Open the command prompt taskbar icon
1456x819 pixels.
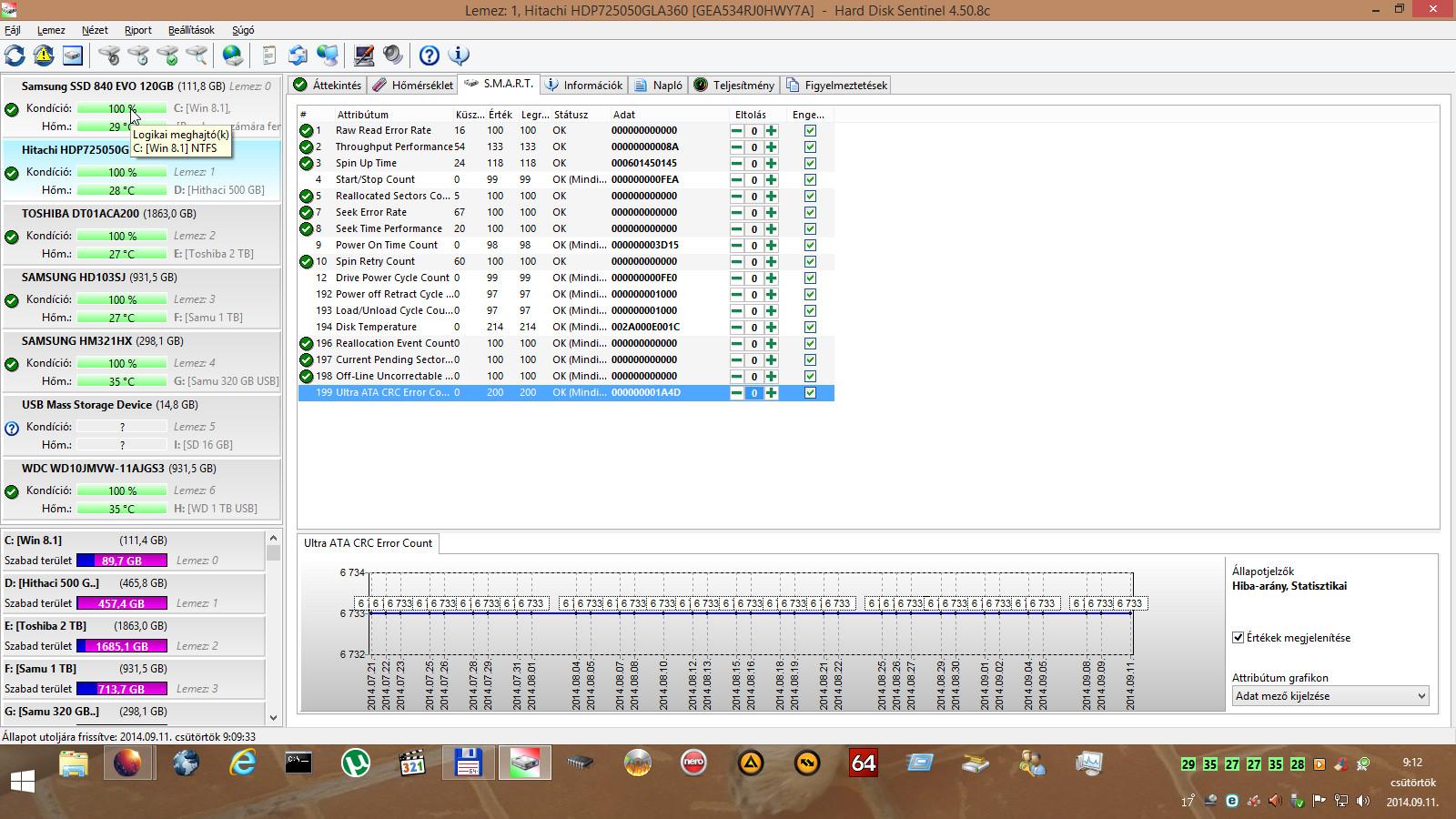click(x=298, y=763)
